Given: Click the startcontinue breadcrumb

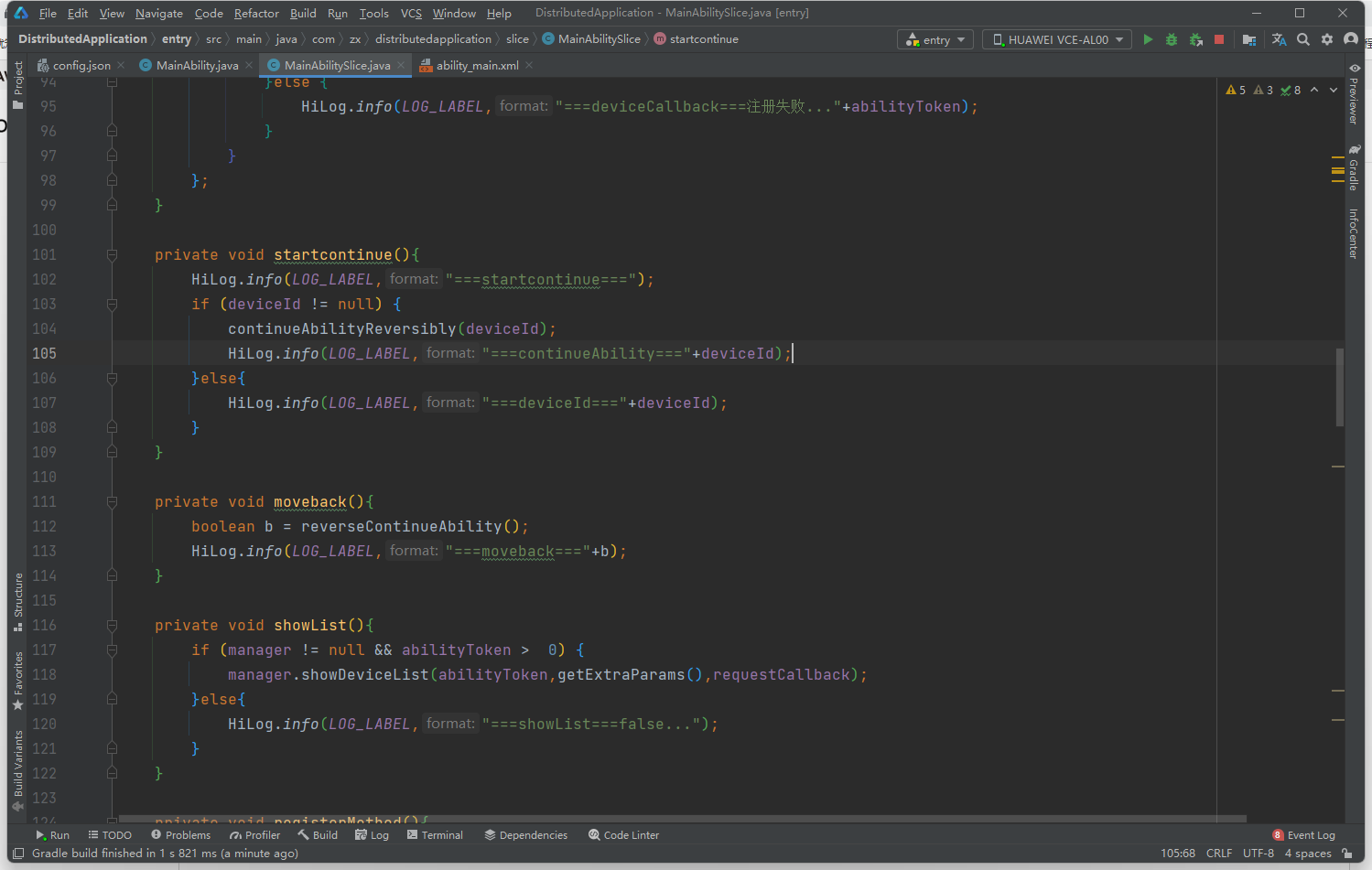Looking at the screenshot, I should click(x=697, y=39).
